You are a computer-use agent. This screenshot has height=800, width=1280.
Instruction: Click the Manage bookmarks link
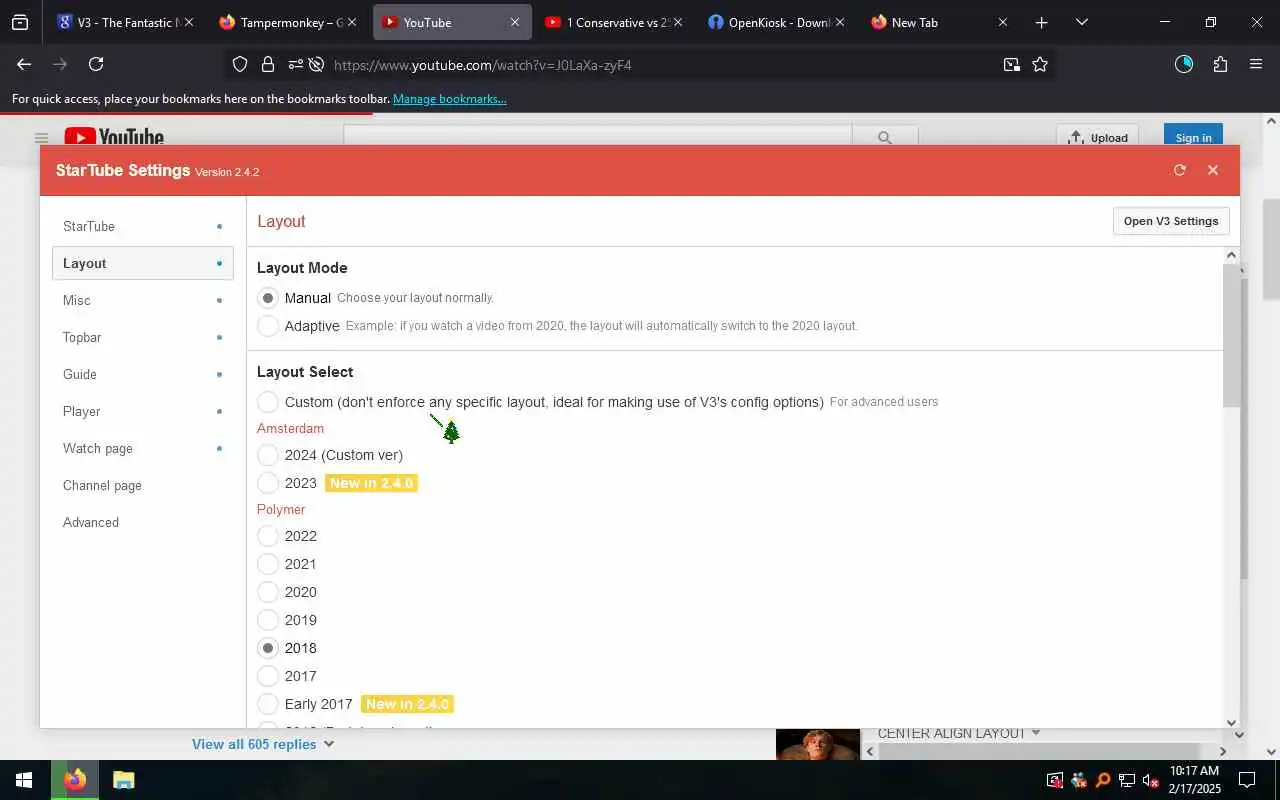click(x=449, y=99)
